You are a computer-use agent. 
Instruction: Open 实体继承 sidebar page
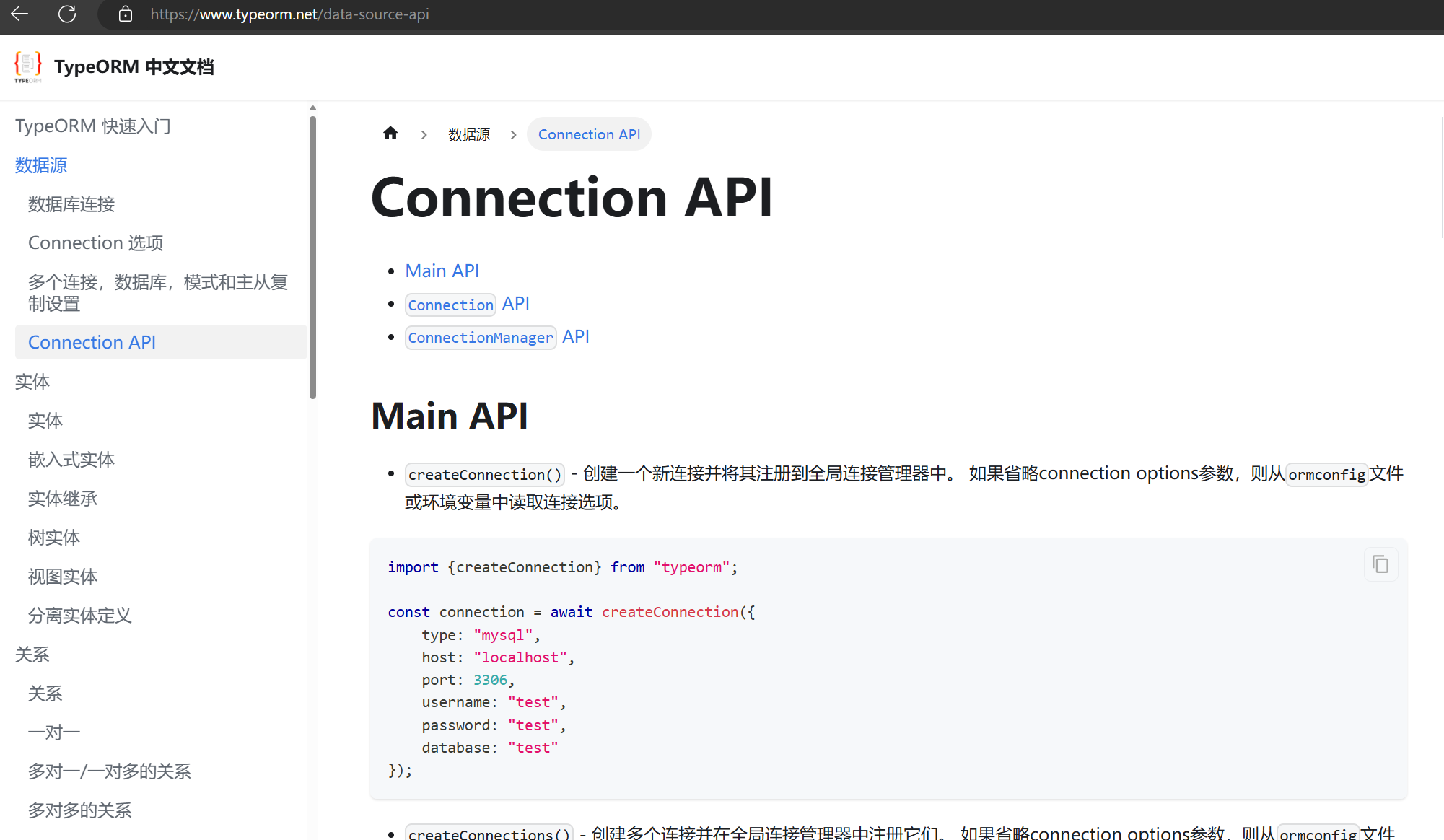click(x=63, y=499)
